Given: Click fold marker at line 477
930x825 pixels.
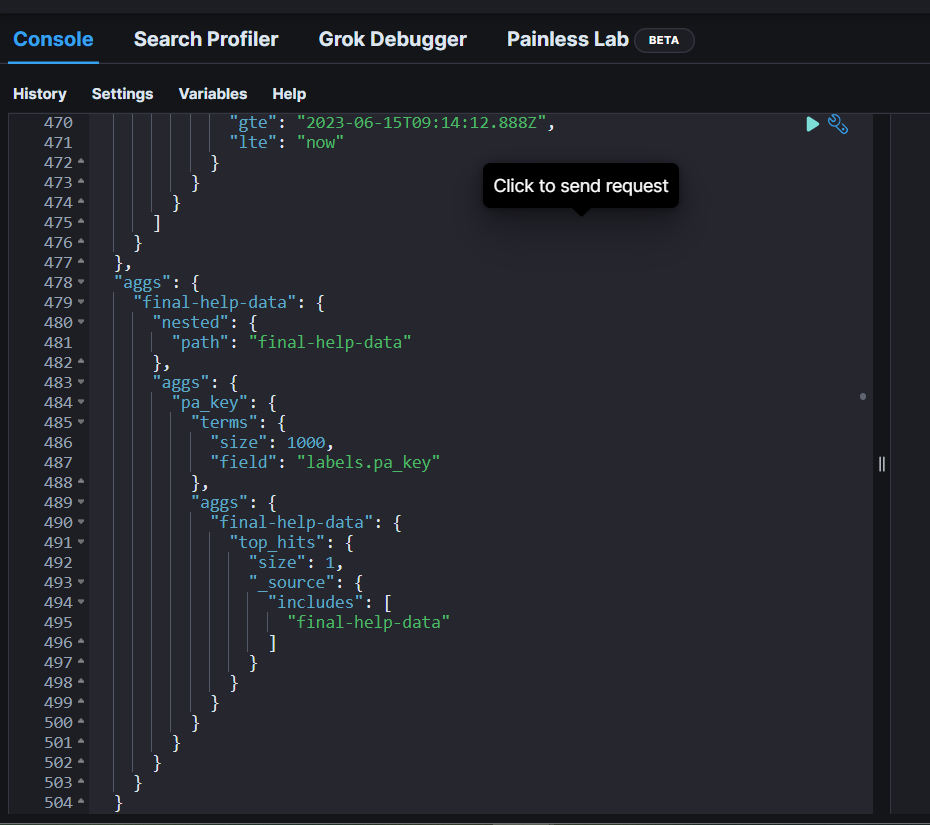Looking at the screenshot, I should tap(81, 261).
